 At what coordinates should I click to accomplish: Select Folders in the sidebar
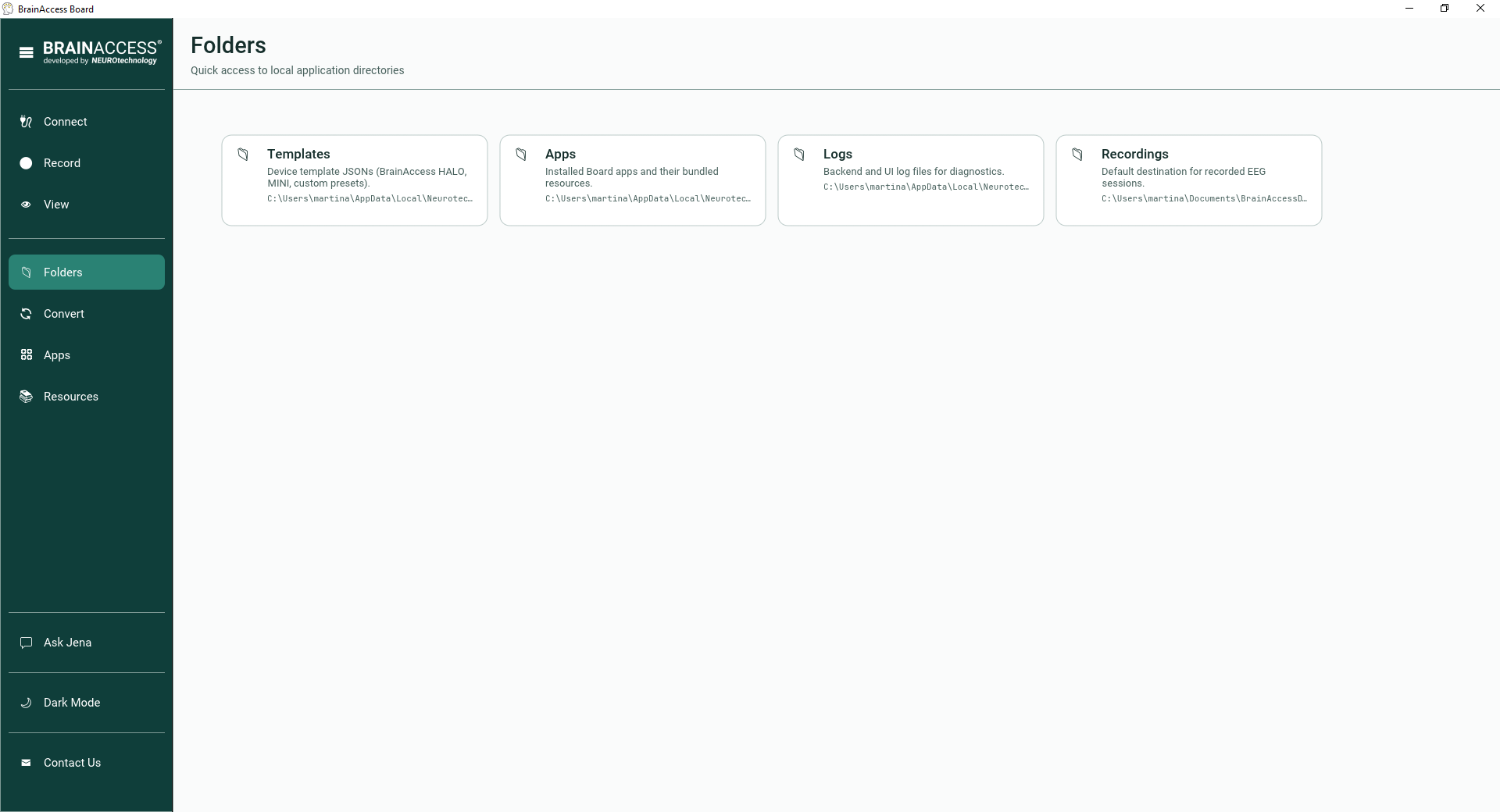click(87, 272)
